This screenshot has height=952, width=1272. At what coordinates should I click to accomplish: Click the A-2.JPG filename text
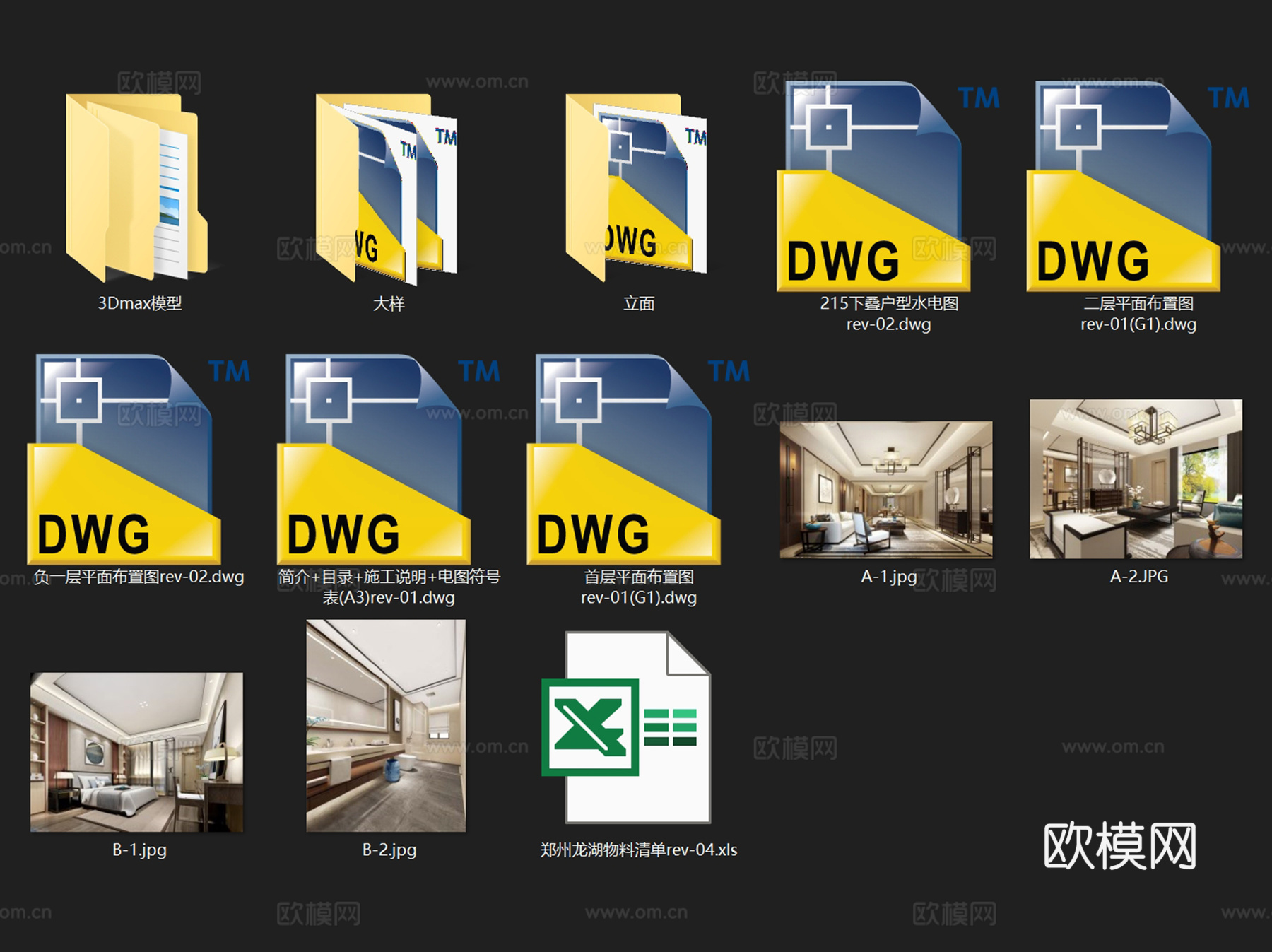pos(1138,577)
